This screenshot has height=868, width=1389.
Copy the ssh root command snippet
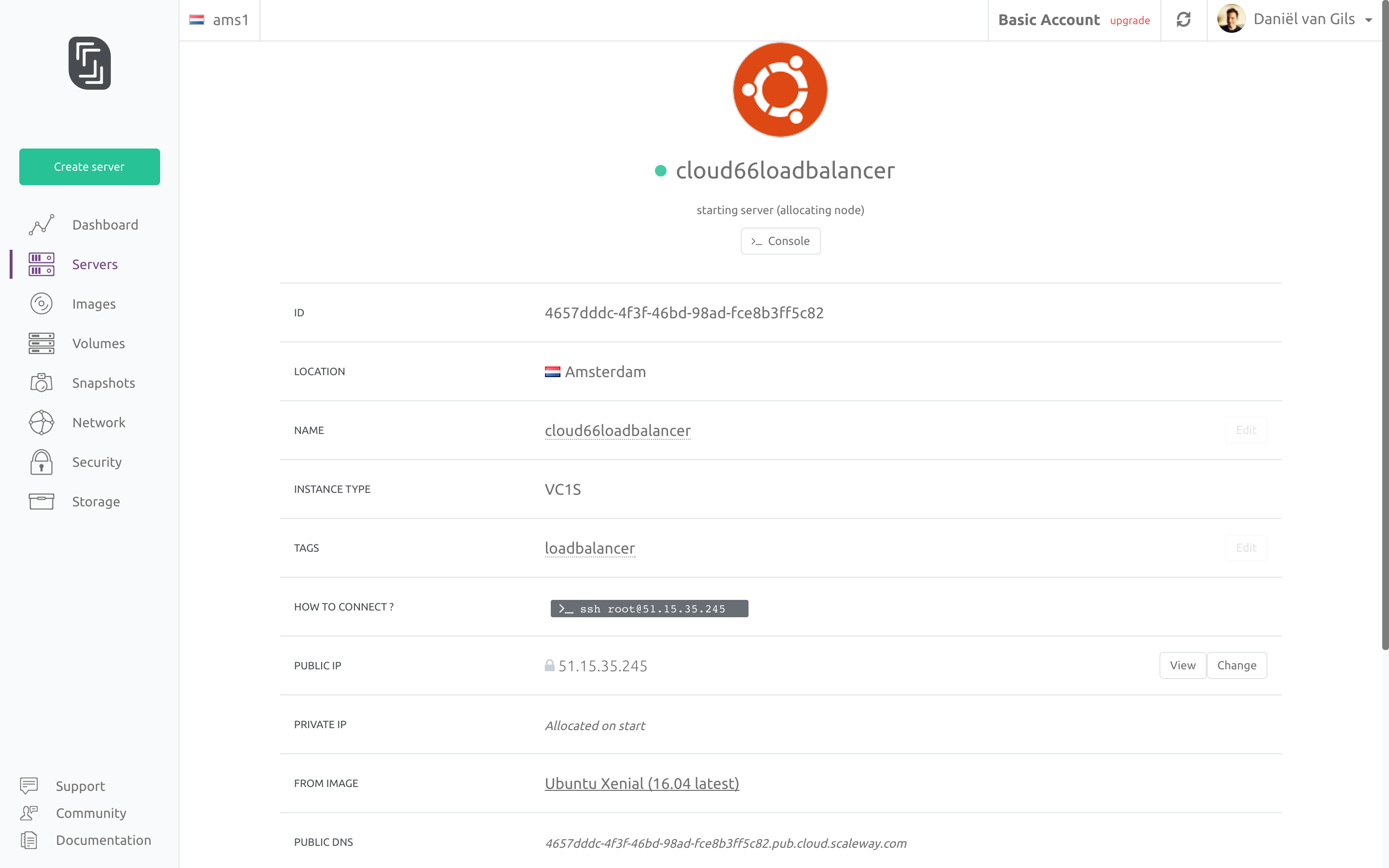(649, 608)
